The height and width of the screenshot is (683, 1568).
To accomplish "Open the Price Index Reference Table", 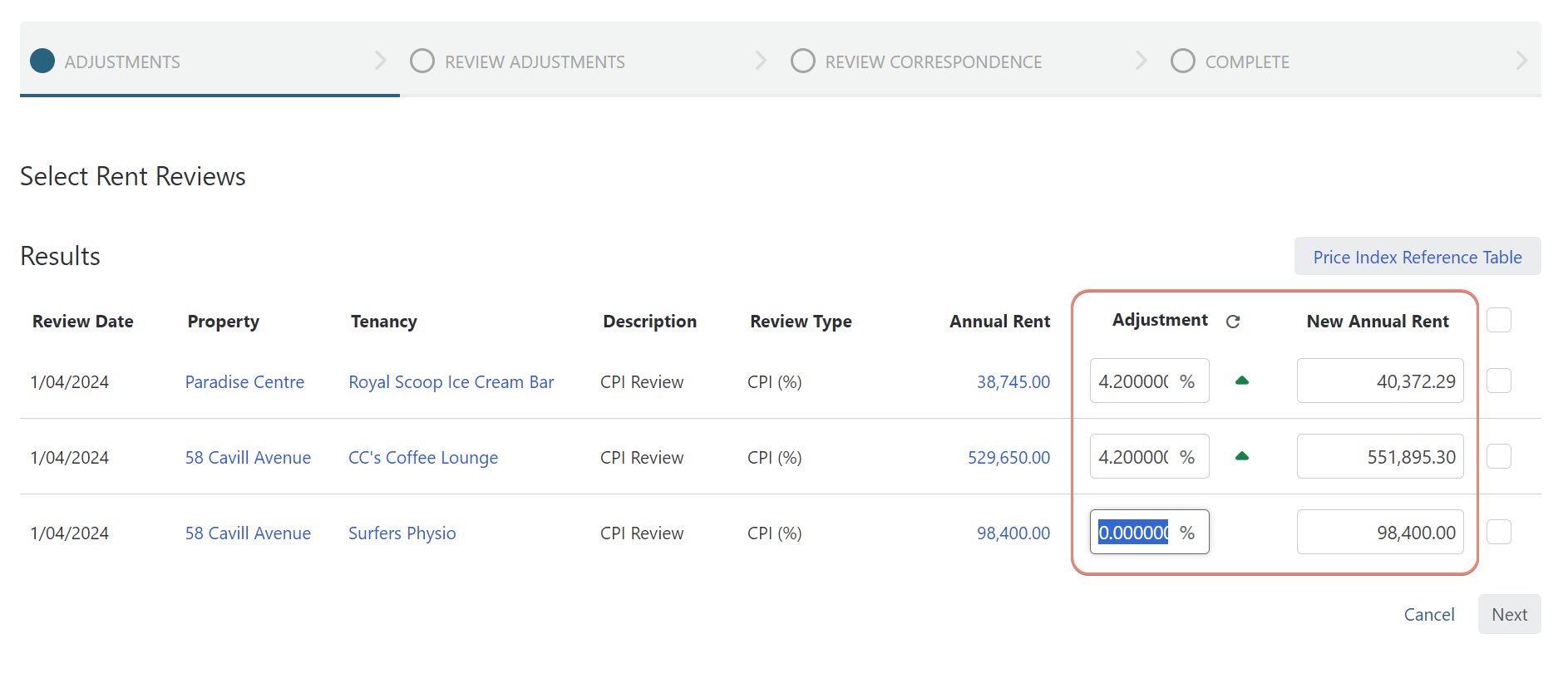I will [1418, 257].
